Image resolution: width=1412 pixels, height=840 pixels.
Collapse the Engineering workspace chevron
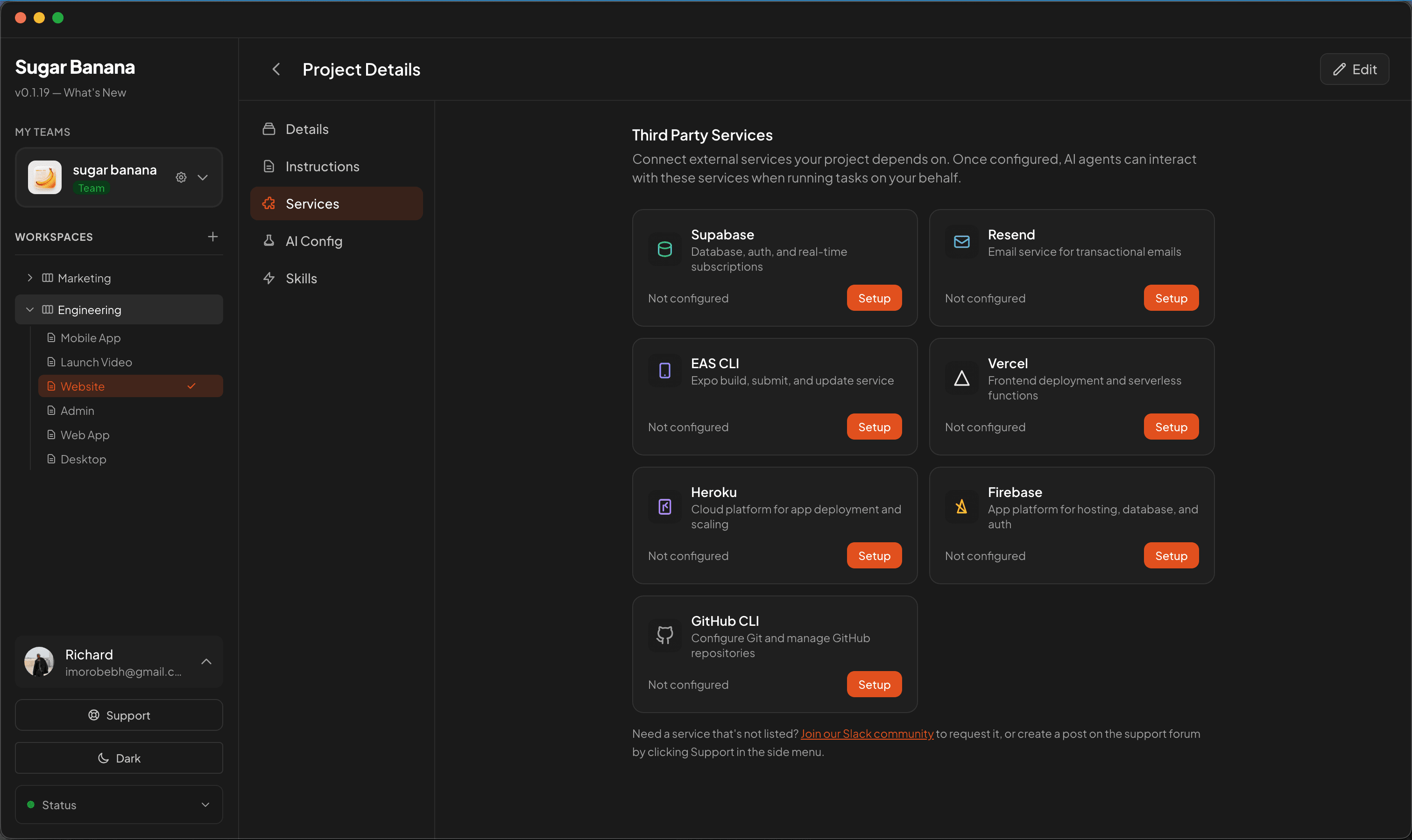[x=30, y=309]
